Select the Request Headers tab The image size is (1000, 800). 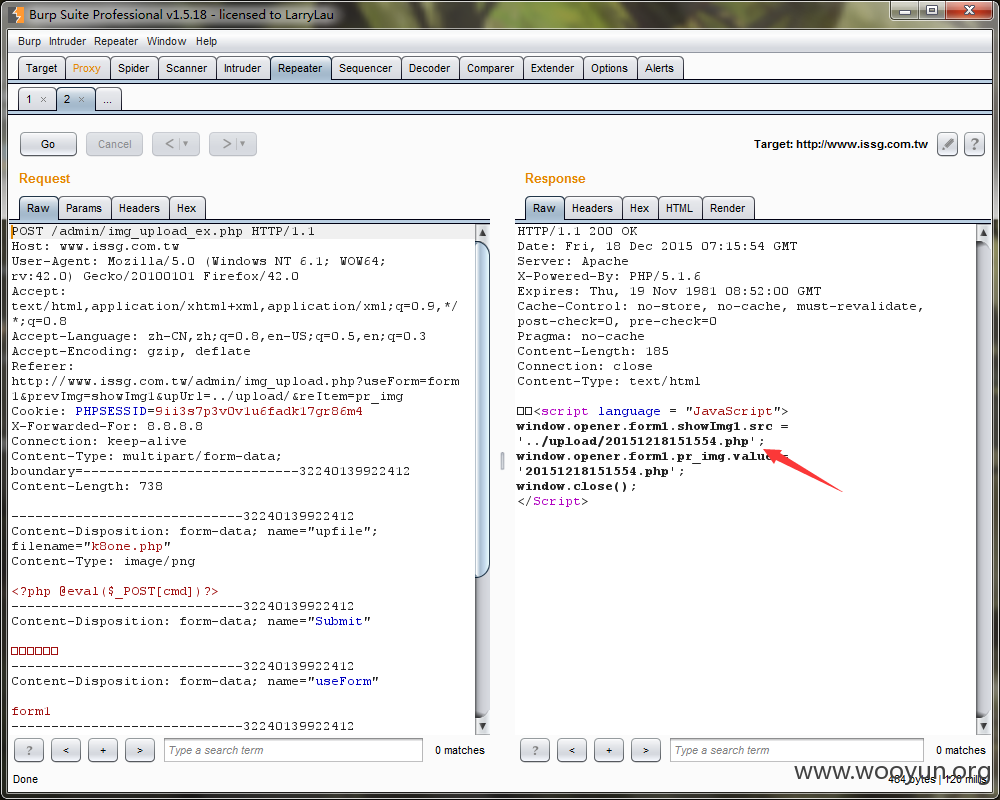139,208
